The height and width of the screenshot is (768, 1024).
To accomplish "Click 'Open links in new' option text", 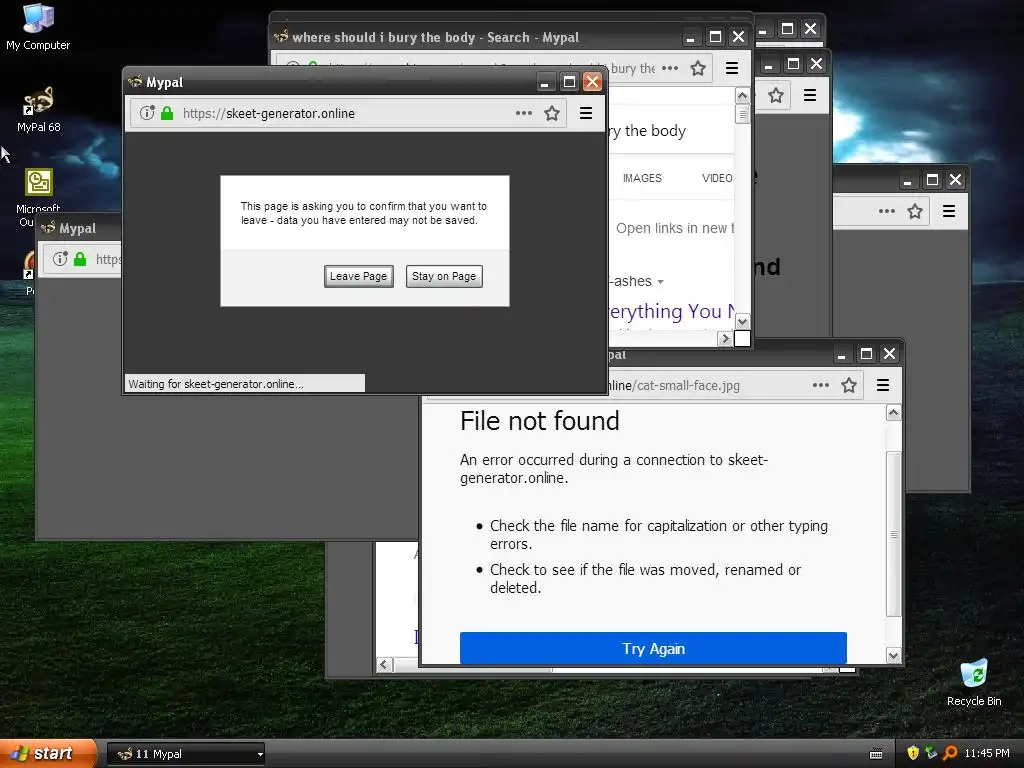I will (675, 228).
